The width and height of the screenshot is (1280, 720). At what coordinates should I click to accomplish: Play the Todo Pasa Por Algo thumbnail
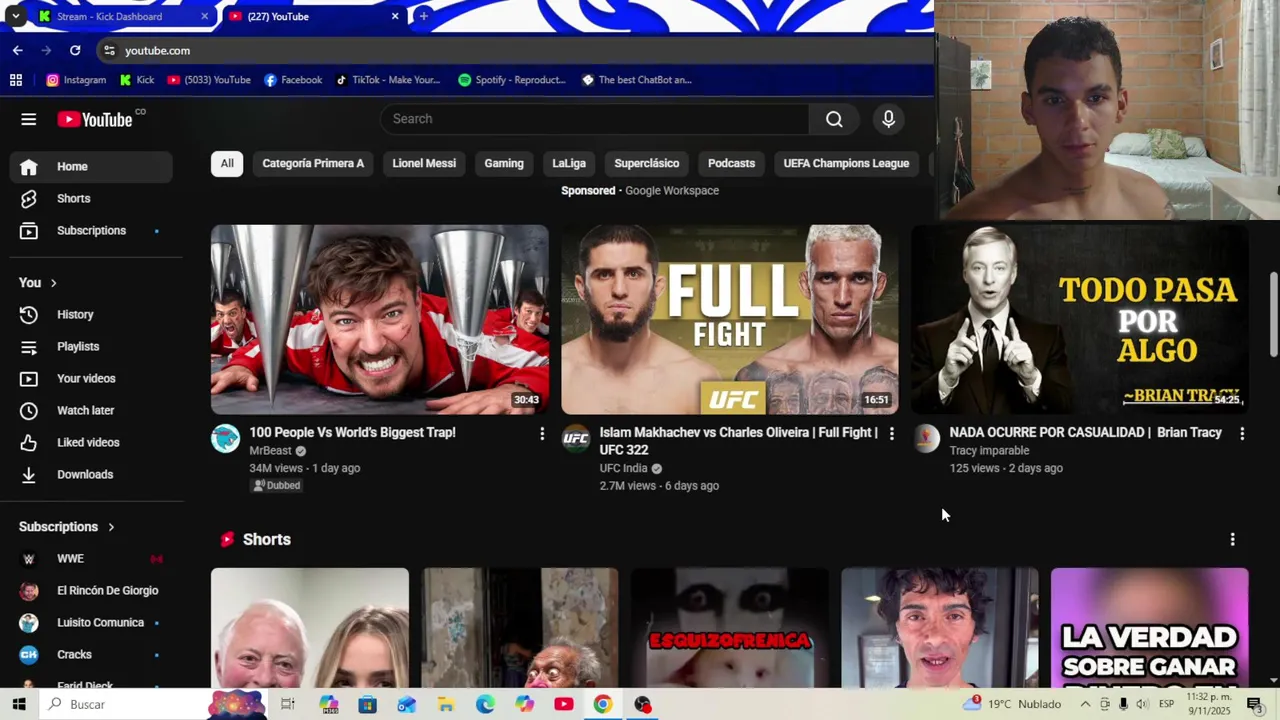click(1080, 319)
